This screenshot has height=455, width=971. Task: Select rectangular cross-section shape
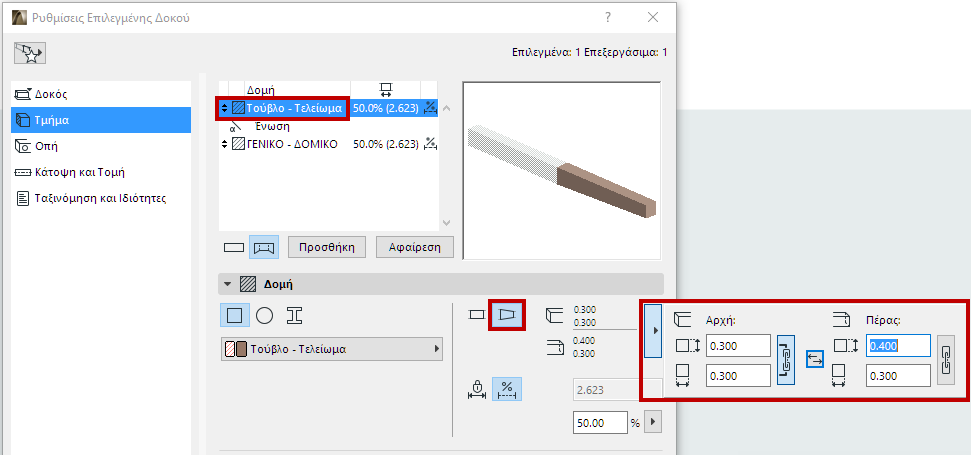[x=235, y=315]
